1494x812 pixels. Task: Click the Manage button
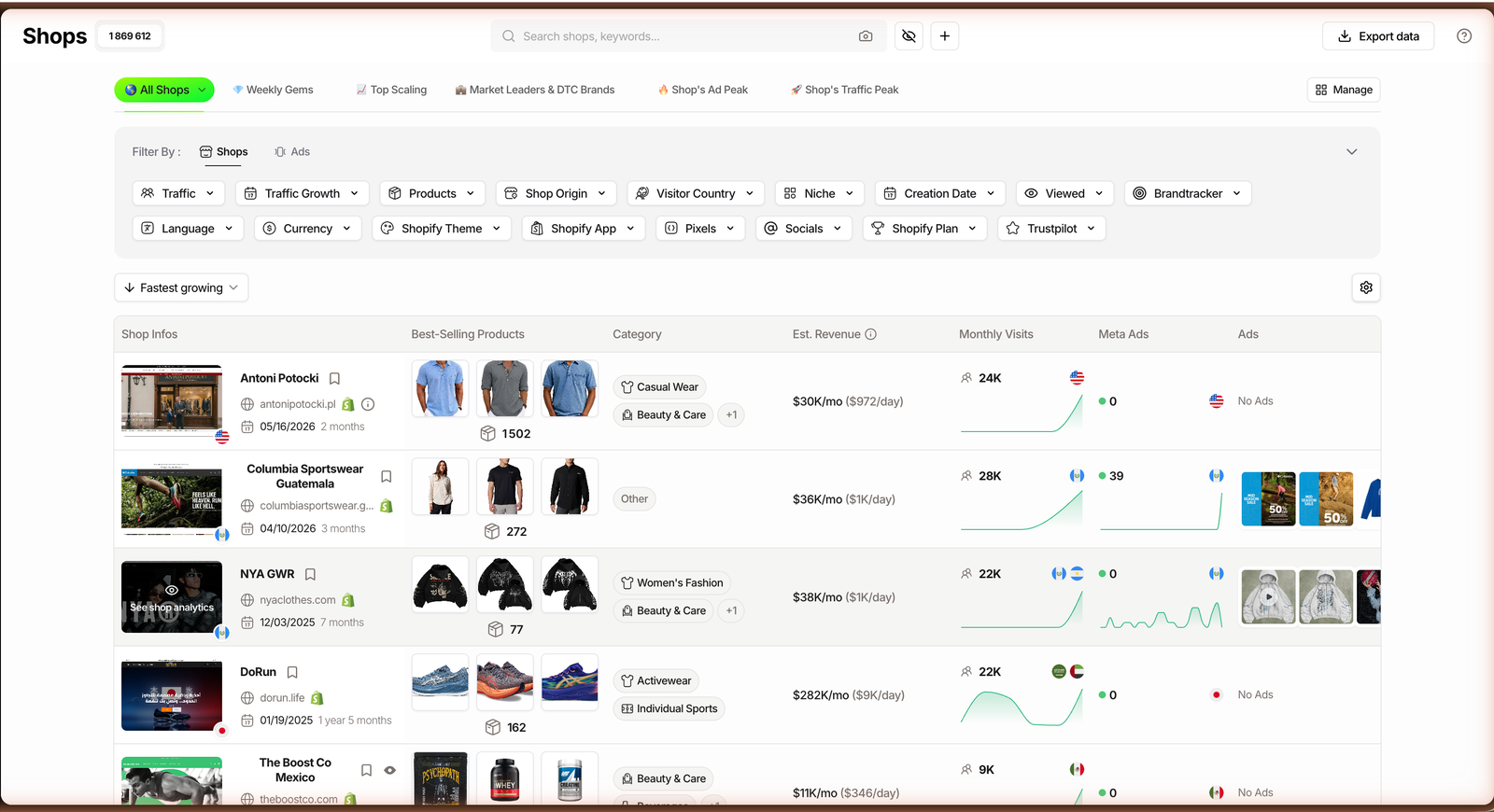pos(1344,90)
